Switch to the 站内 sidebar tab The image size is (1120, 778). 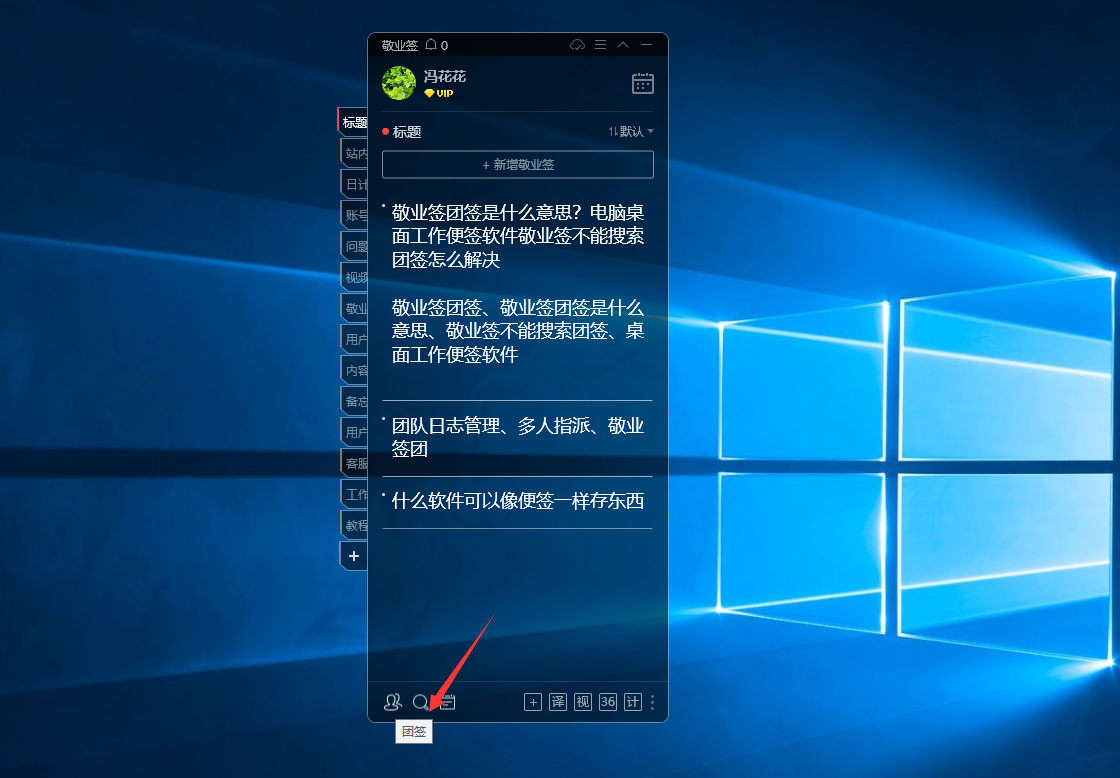pyautogui.click(x=355, y=154)
